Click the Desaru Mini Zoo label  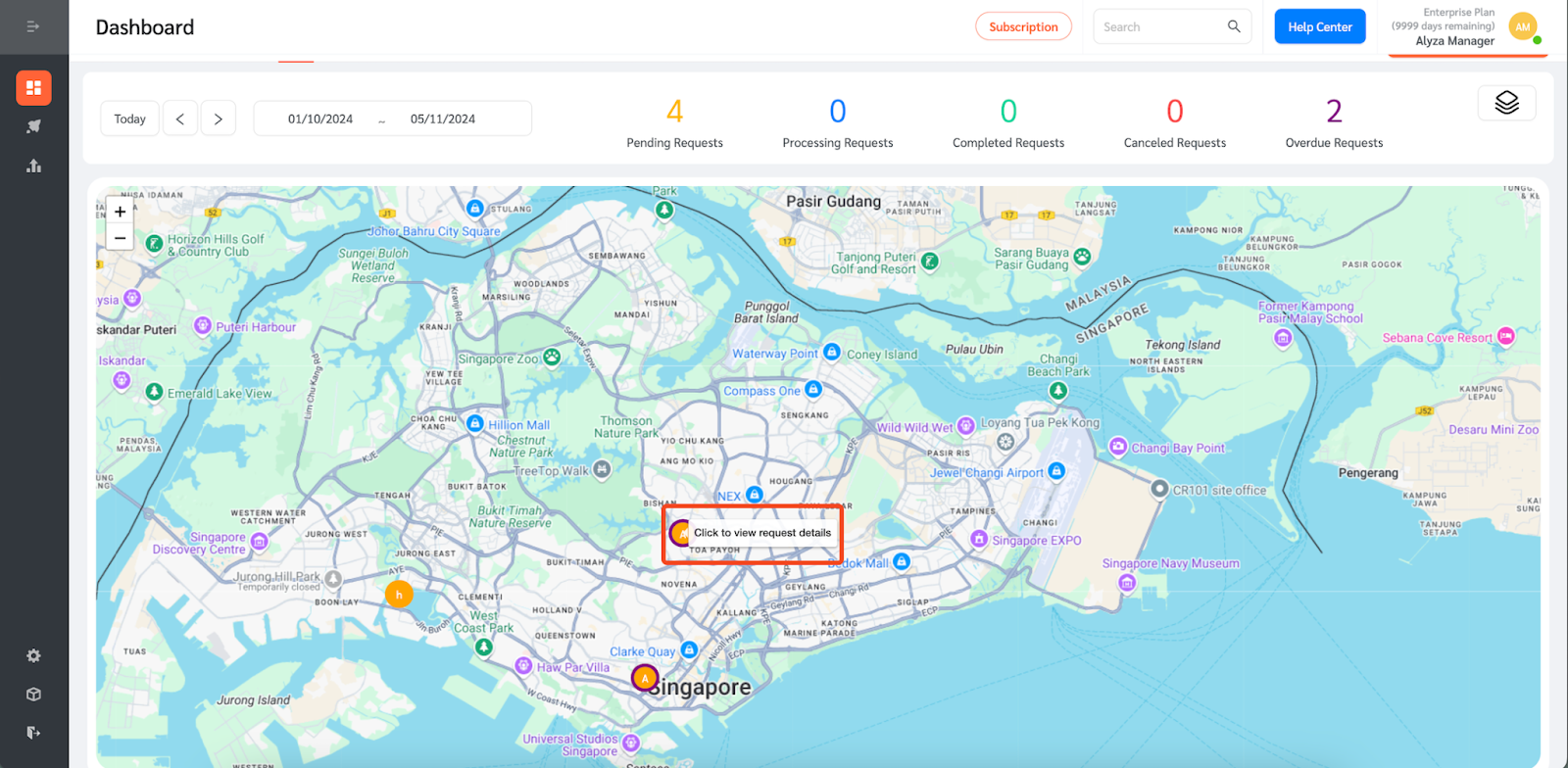coord(1494,429)
